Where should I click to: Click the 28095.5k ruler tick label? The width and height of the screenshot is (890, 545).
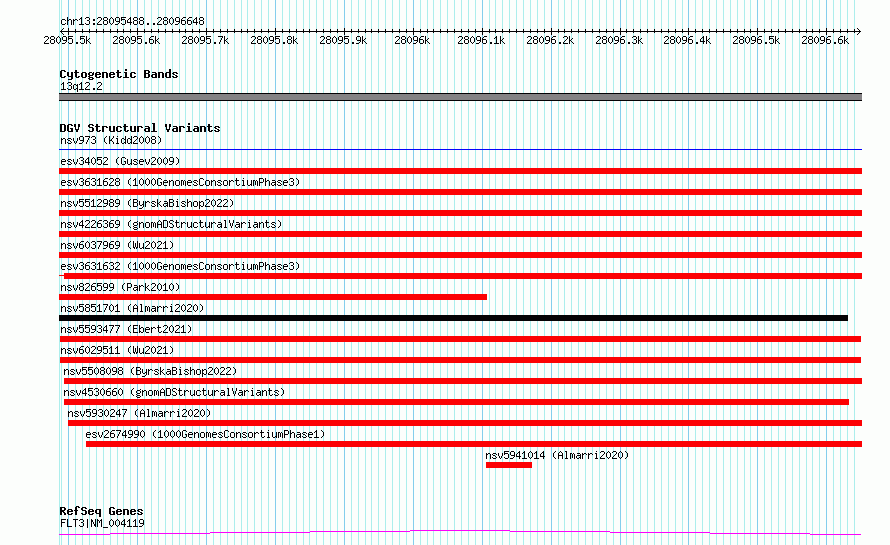pyautogui.click(x=67, y=40)
